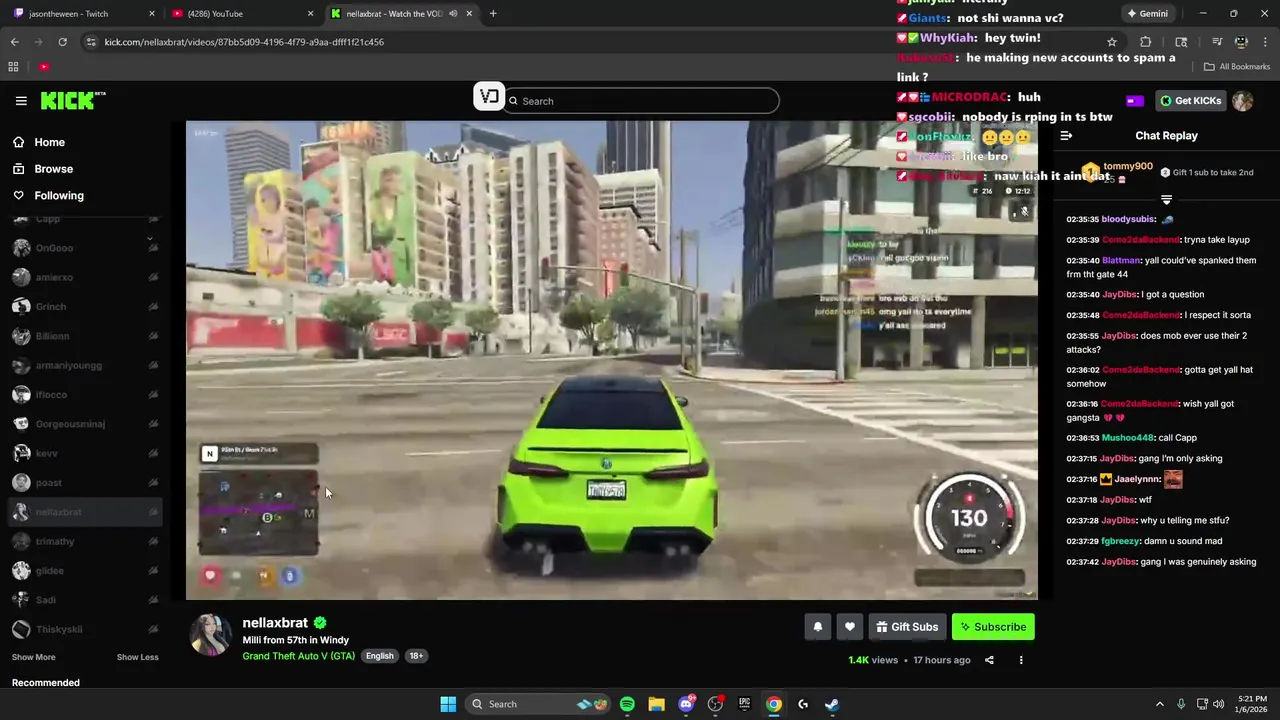Collapse the Chat Replay panel arrow
The image size is (1280, 720).
[x=1066, y=136]
